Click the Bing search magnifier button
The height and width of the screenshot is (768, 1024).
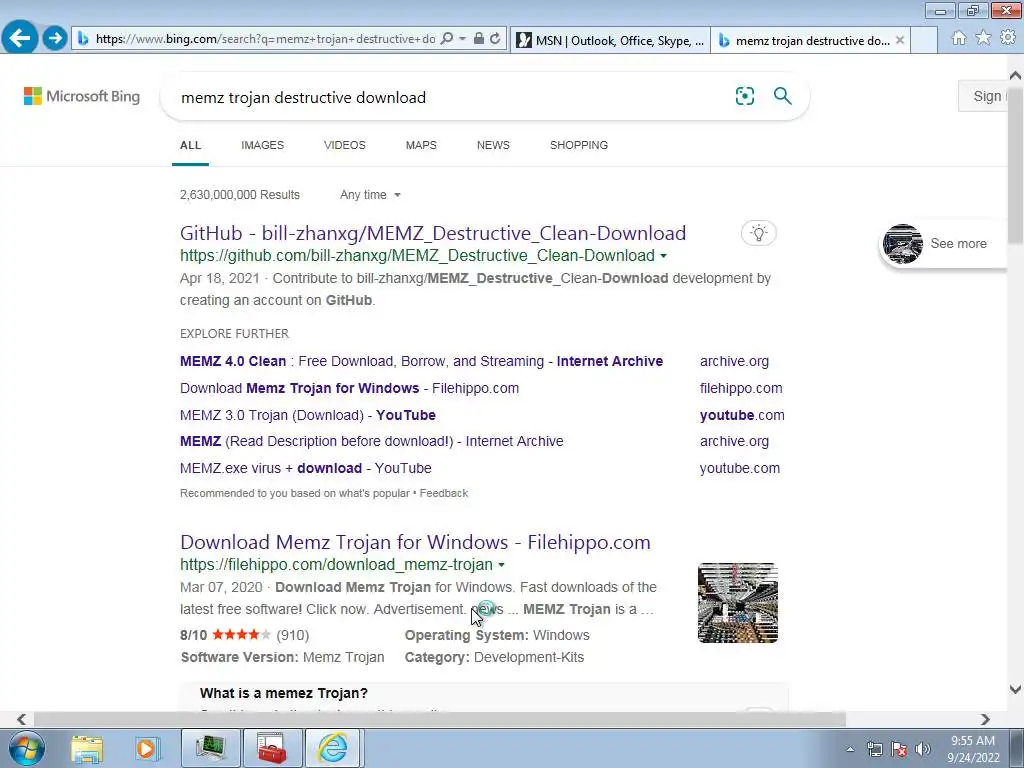click(782, 96)
